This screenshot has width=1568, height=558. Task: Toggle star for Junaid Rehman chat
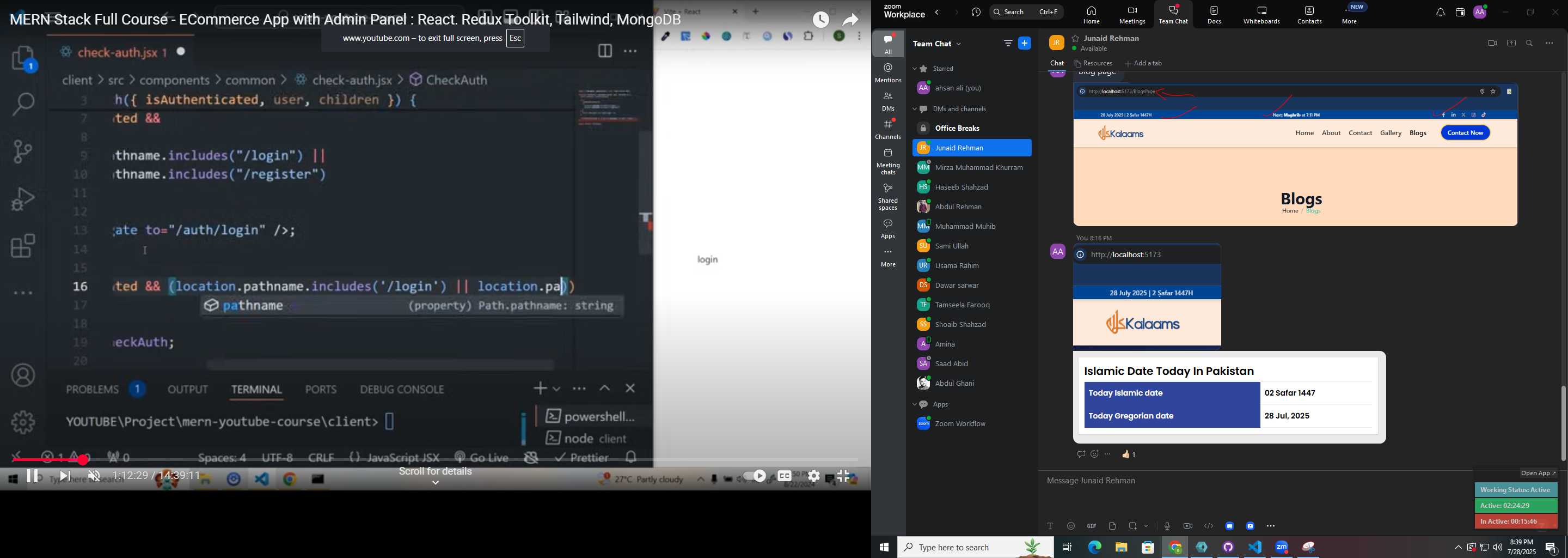point(1076,38)
